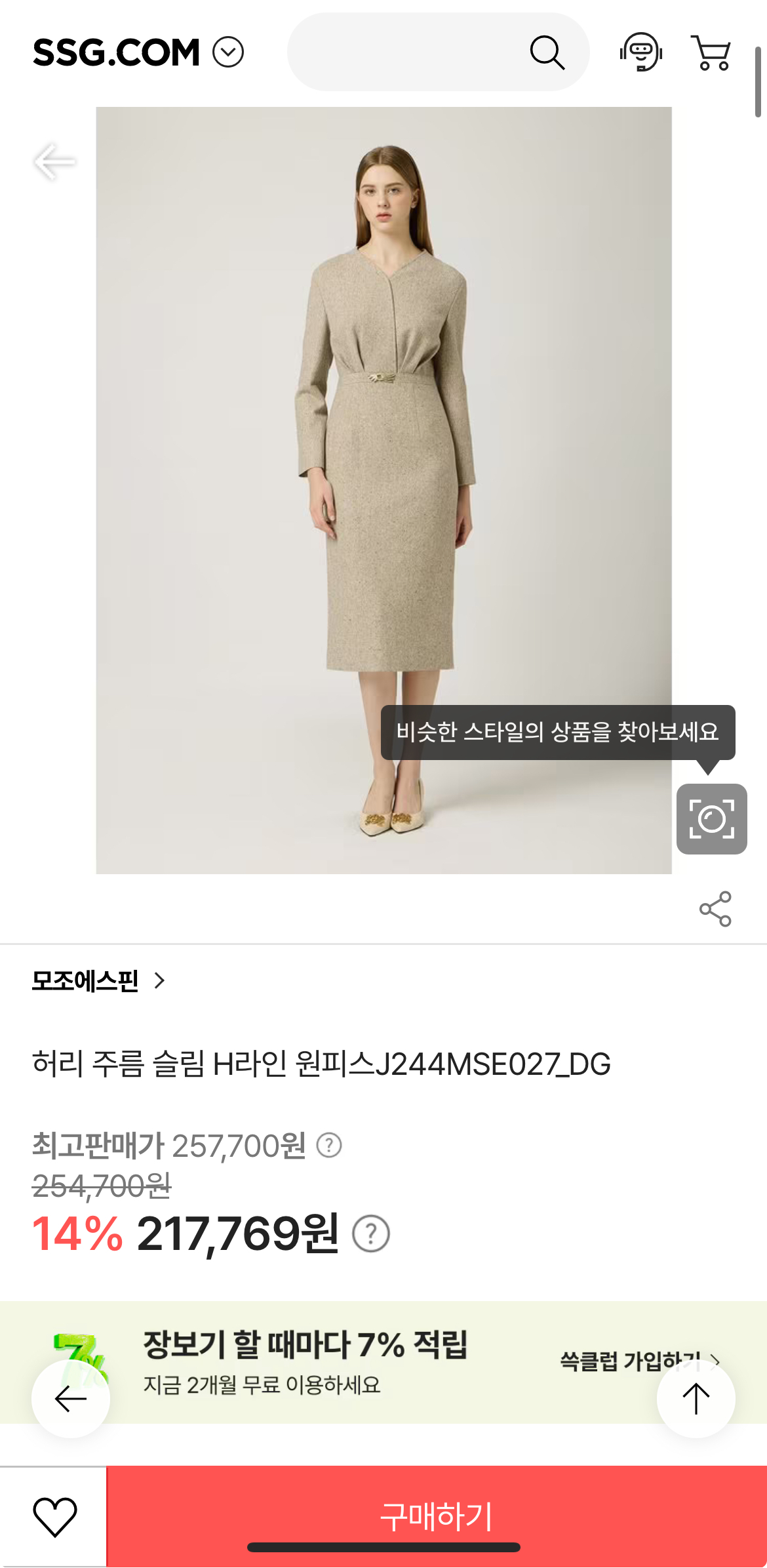The height and width of the screenshot is (1568, 767).
Task: Show discount price details help
Action: coord(371,1234)
